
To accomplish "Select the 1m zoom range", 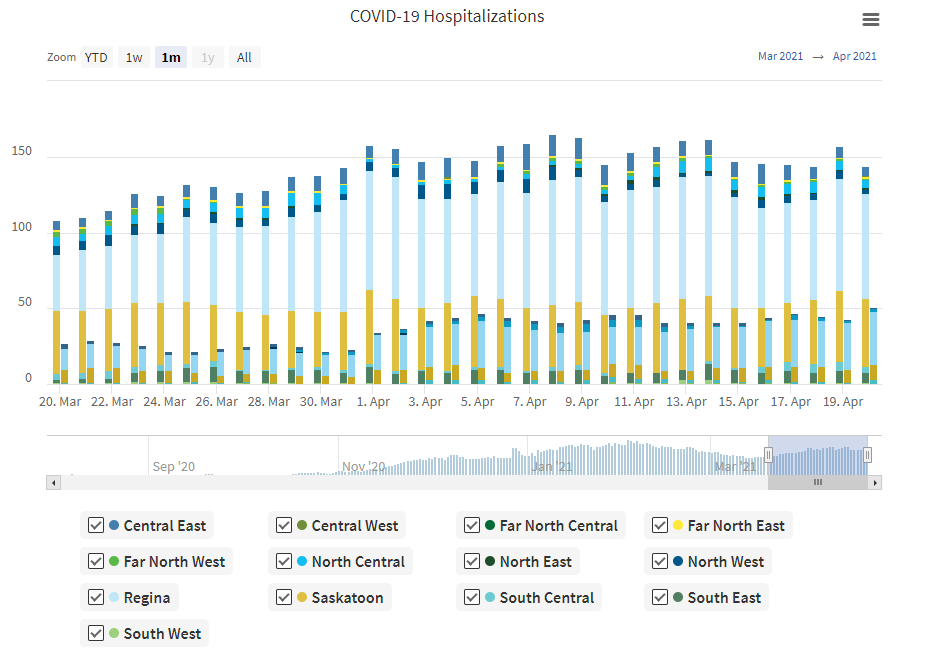I will (171, 57).
